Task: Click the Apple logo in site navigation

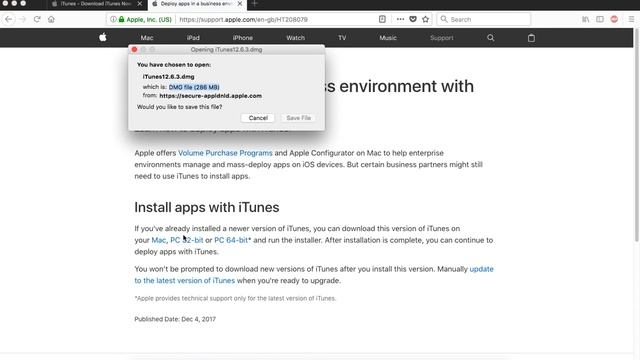Action: (102, 38)
